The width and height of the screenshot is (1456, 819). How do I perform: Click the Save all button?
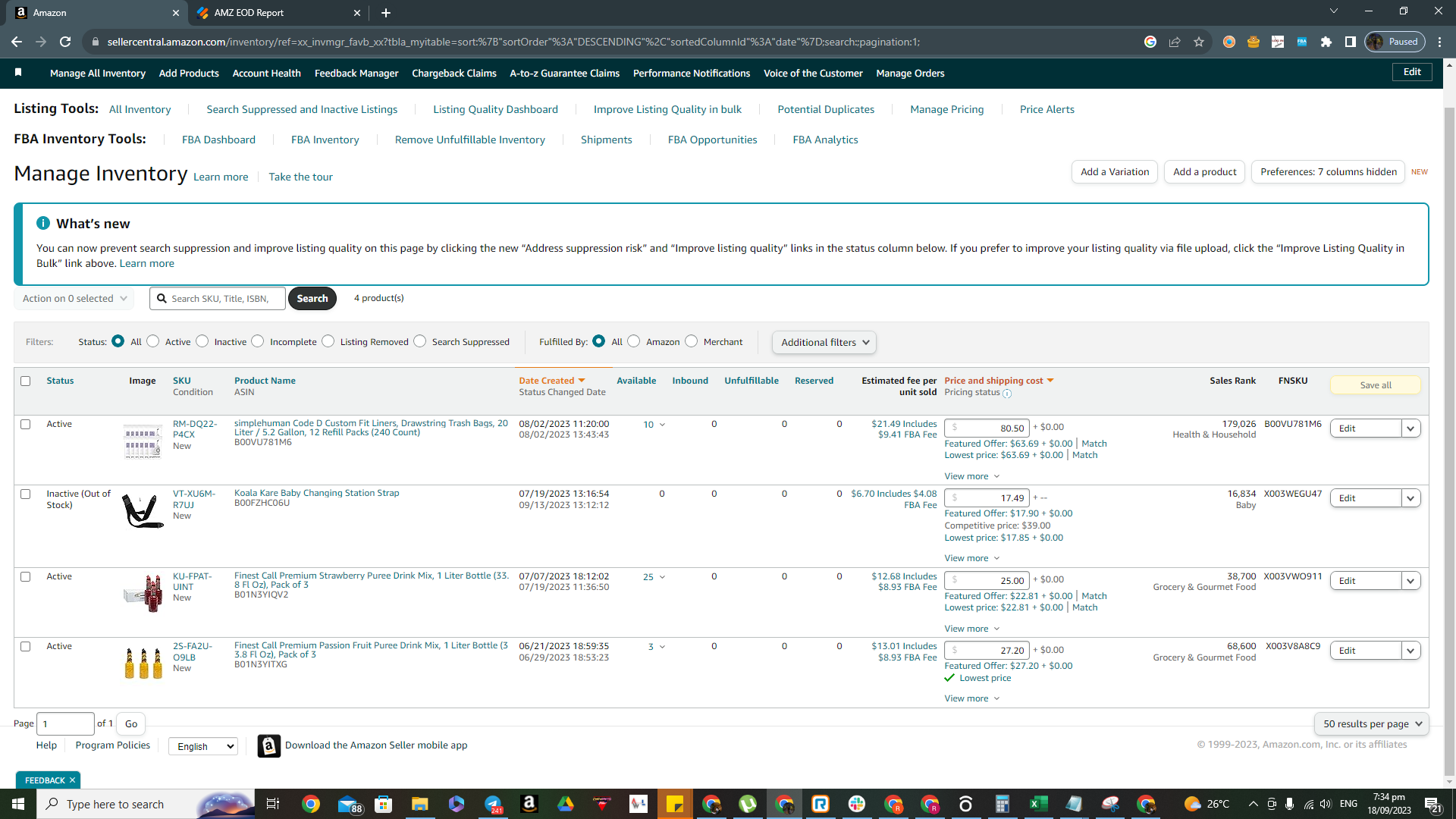(x=1376, y=385)
